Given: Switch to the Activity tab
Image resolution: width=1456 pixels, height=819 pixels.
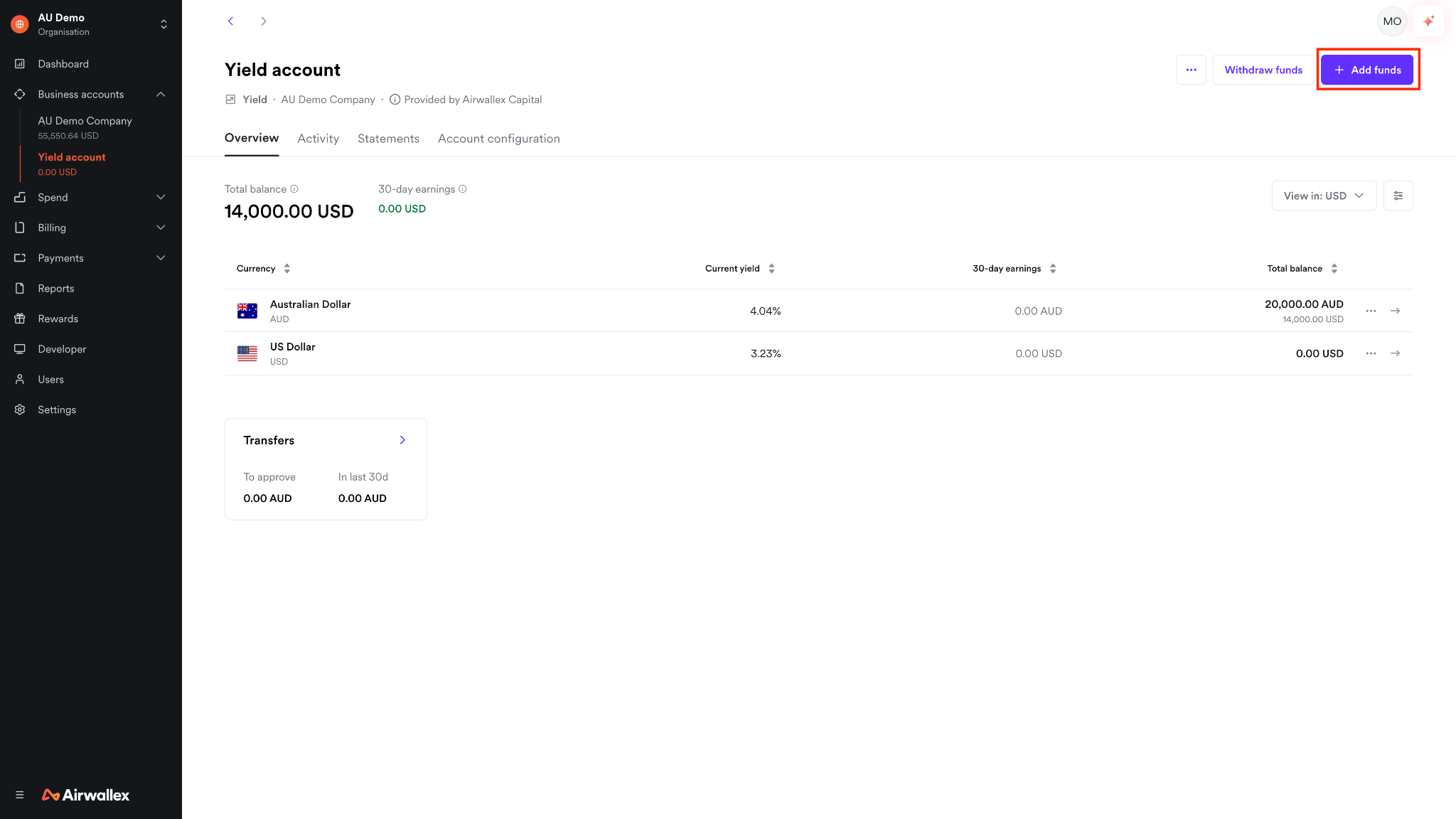Looking at the screenshot, I should click(318, 139).
